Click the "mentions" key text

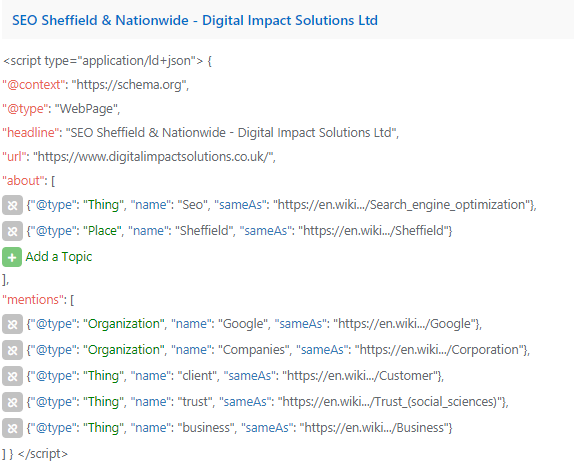tap(33, 300)
